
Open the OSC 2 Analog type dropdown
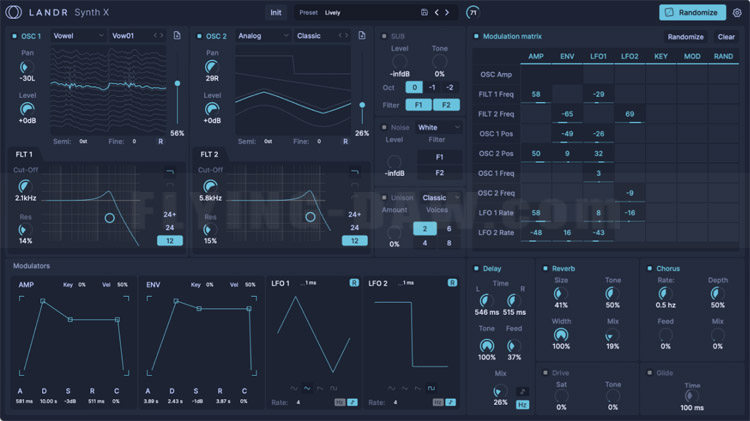[x=263, y=35]
